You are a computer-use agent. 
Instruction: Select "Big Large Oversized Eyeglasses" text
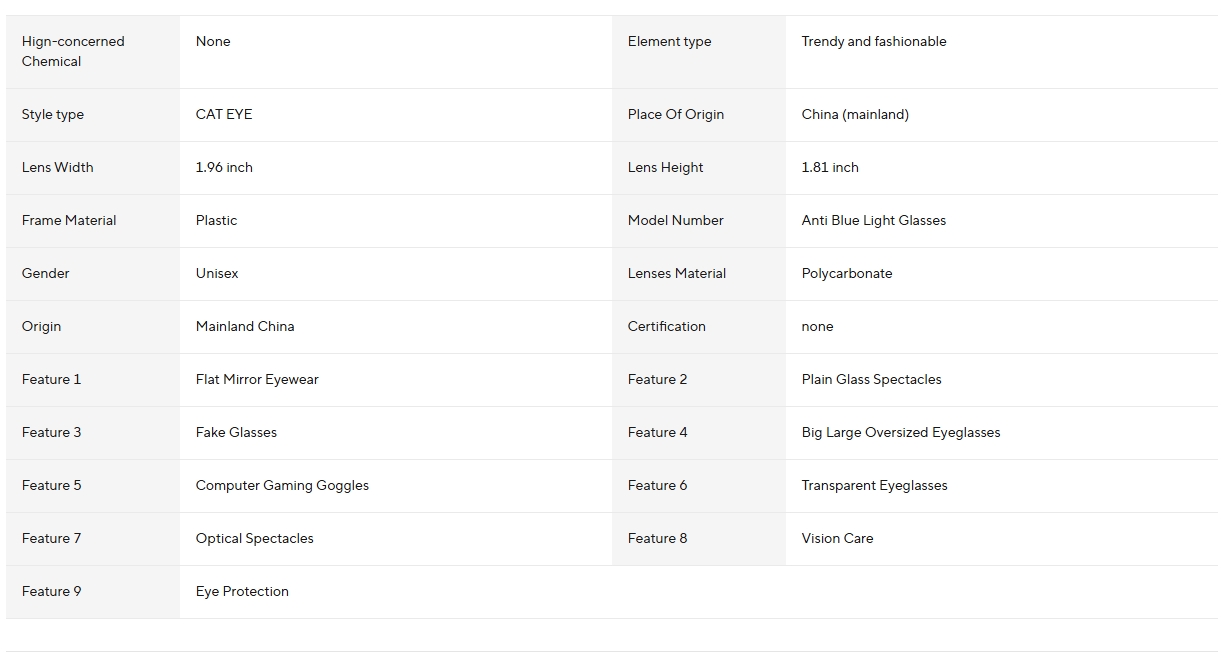[900, 433]
